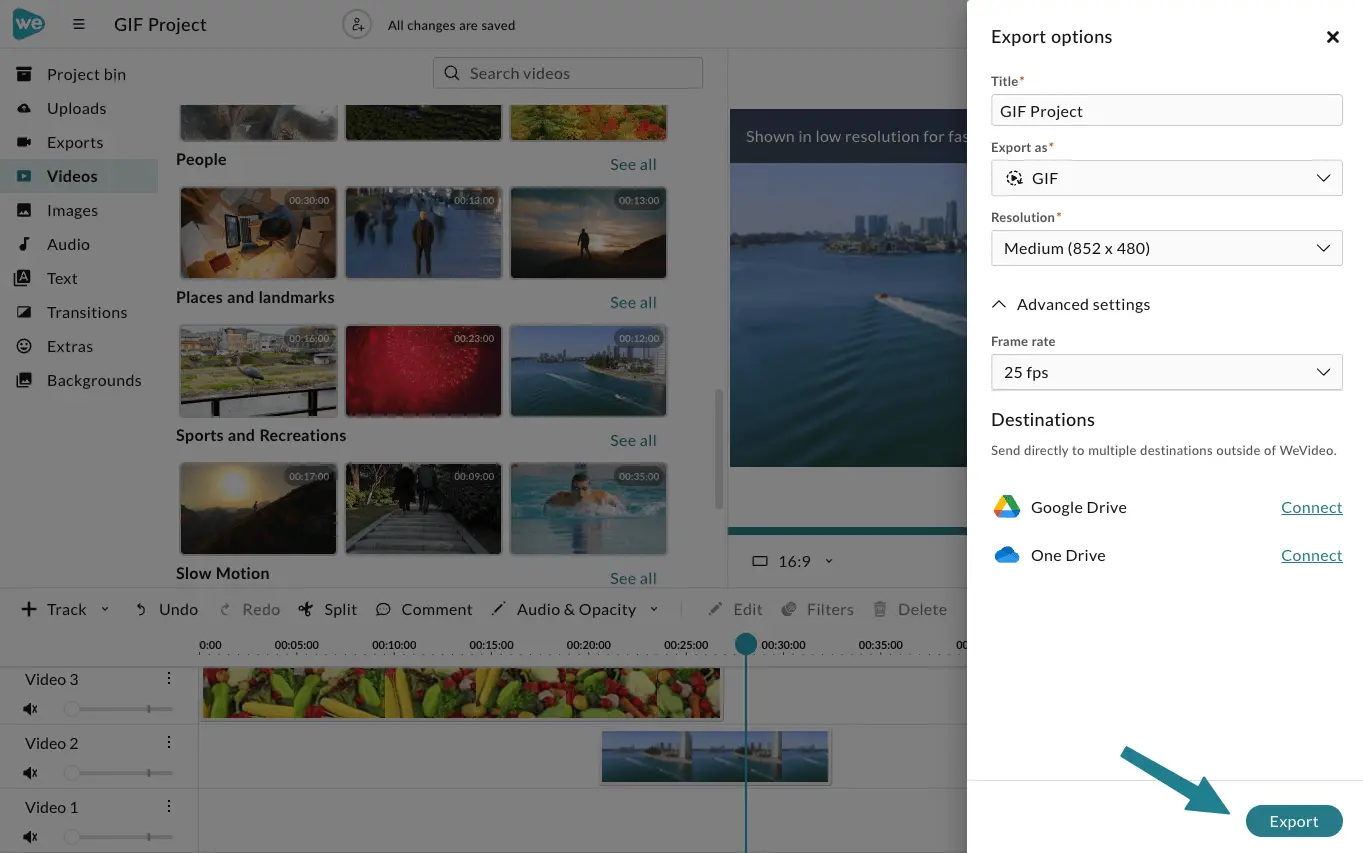Click the Export button
Viewport: 1363px width, 853px height.
1294,821
